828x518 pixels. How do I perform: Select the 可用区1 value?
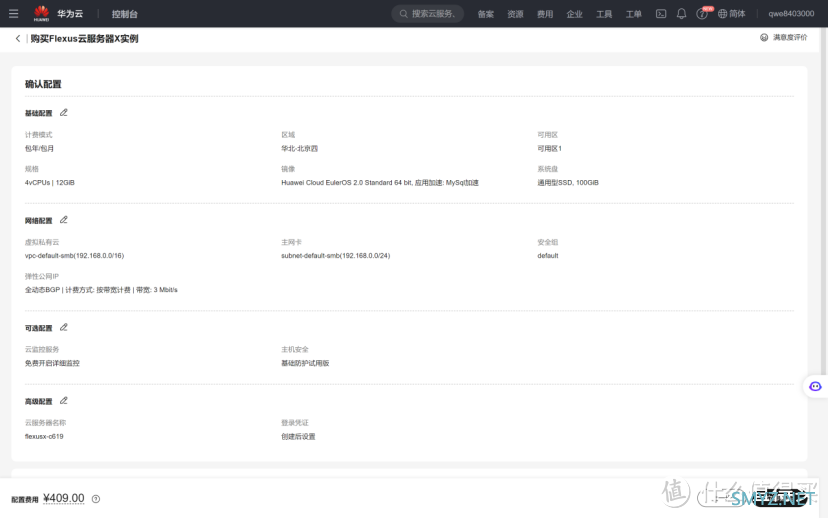(549, 148)
